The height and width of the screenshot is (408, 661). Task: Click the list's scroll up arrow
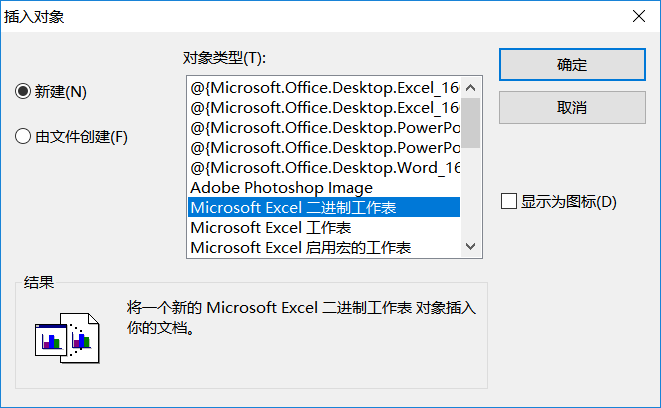[471, 86]
